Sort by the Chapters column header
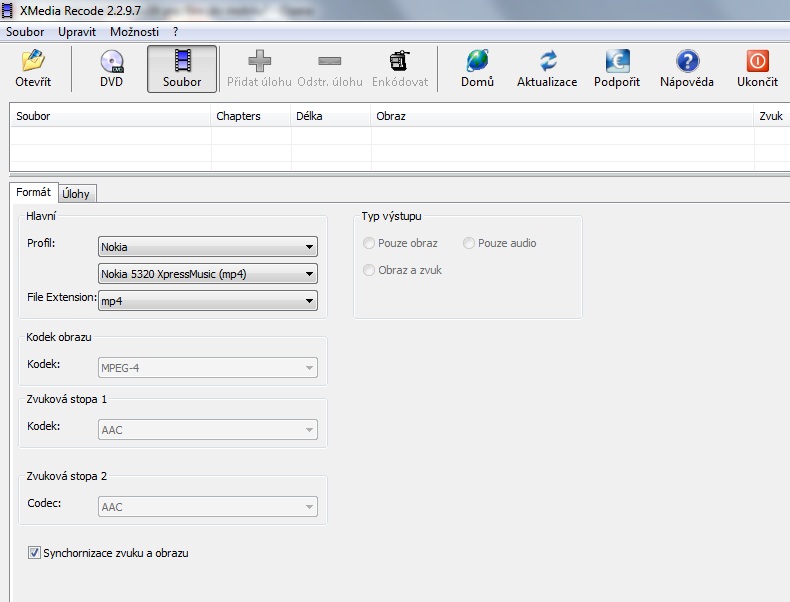The height and width of the screenshot is (602, 790). tap(251, 116)
